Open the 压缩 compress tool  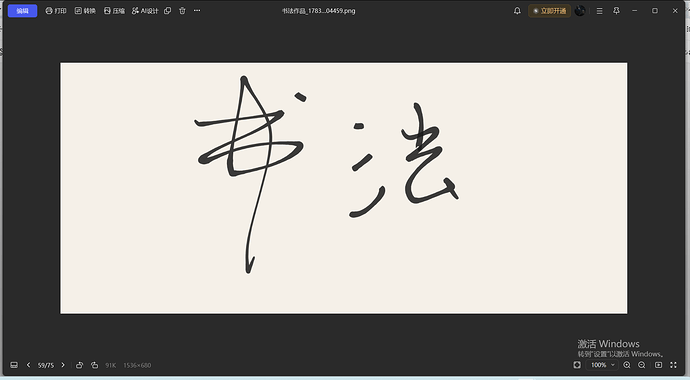(114, 11)
